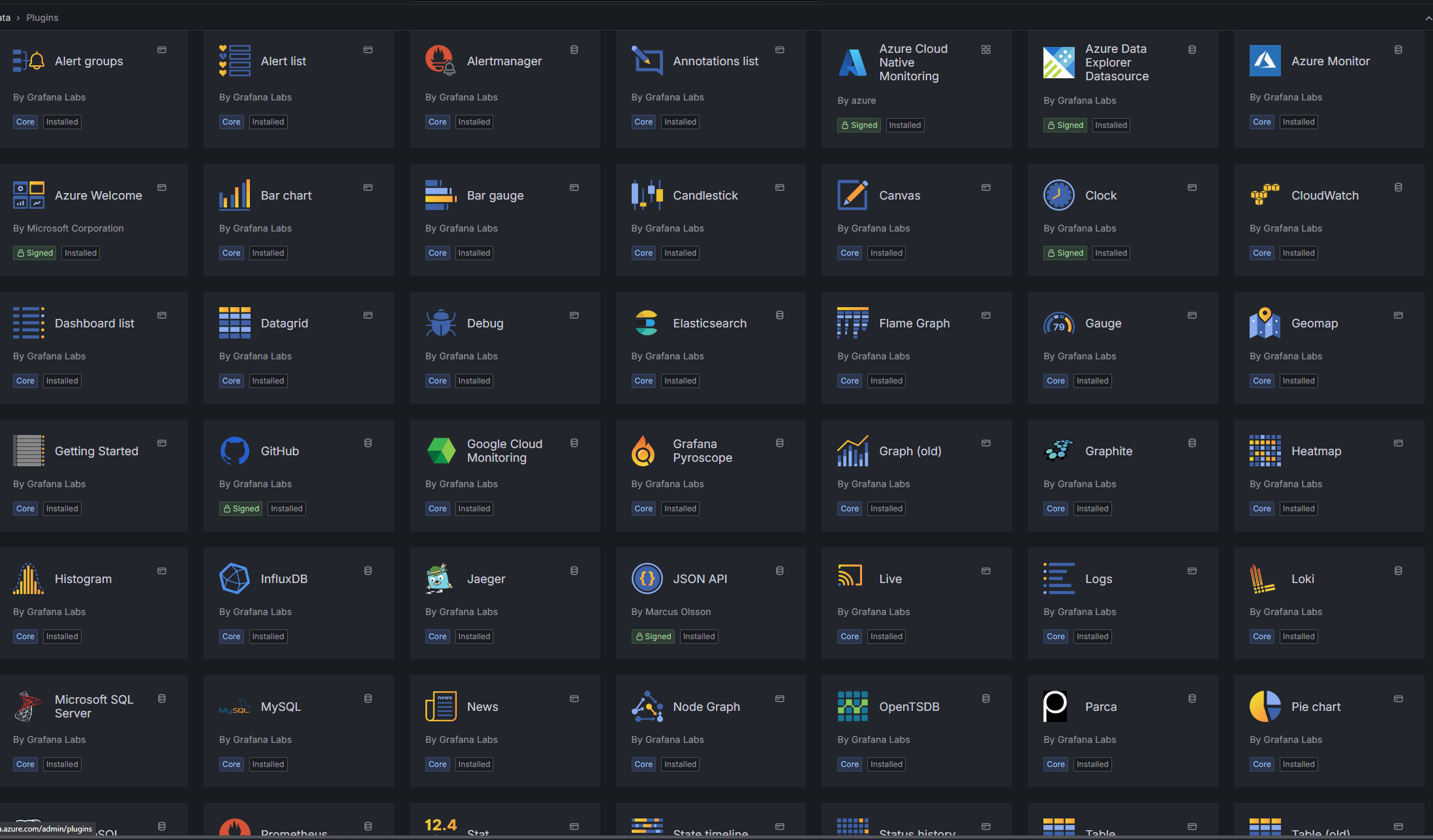1433x840 pixels.
Task: Open the CloudWatch cubes icon
Action: click(1265, 195)
